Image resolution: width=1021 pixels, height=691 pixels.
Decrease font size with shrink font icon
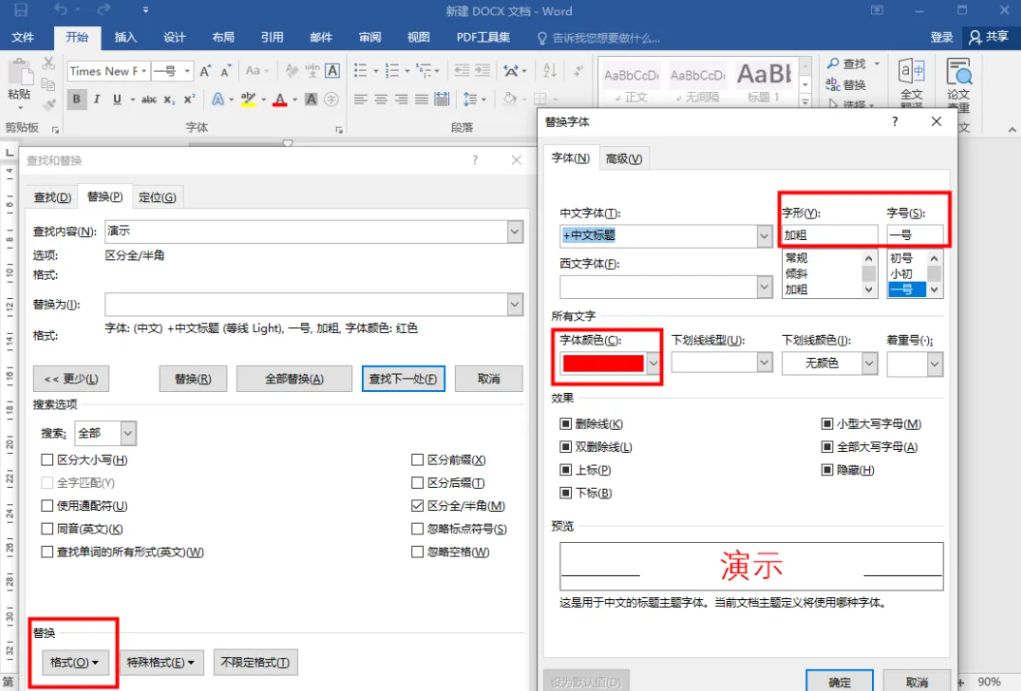[225, 71]
